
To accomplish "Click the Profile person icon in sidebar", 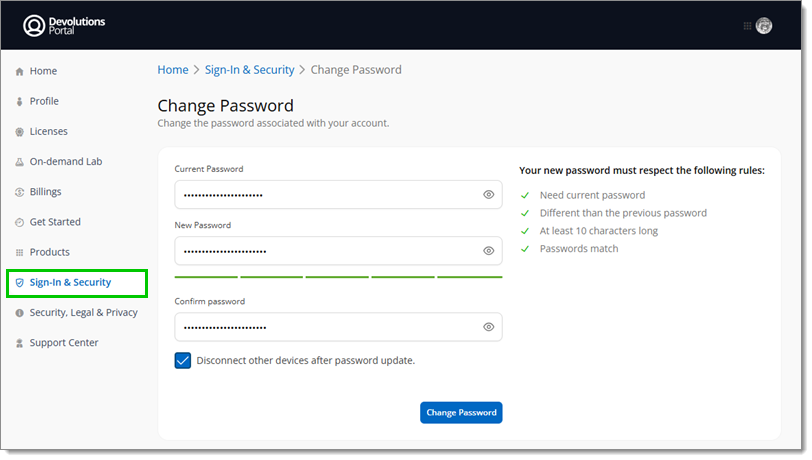I will [20, 102].
